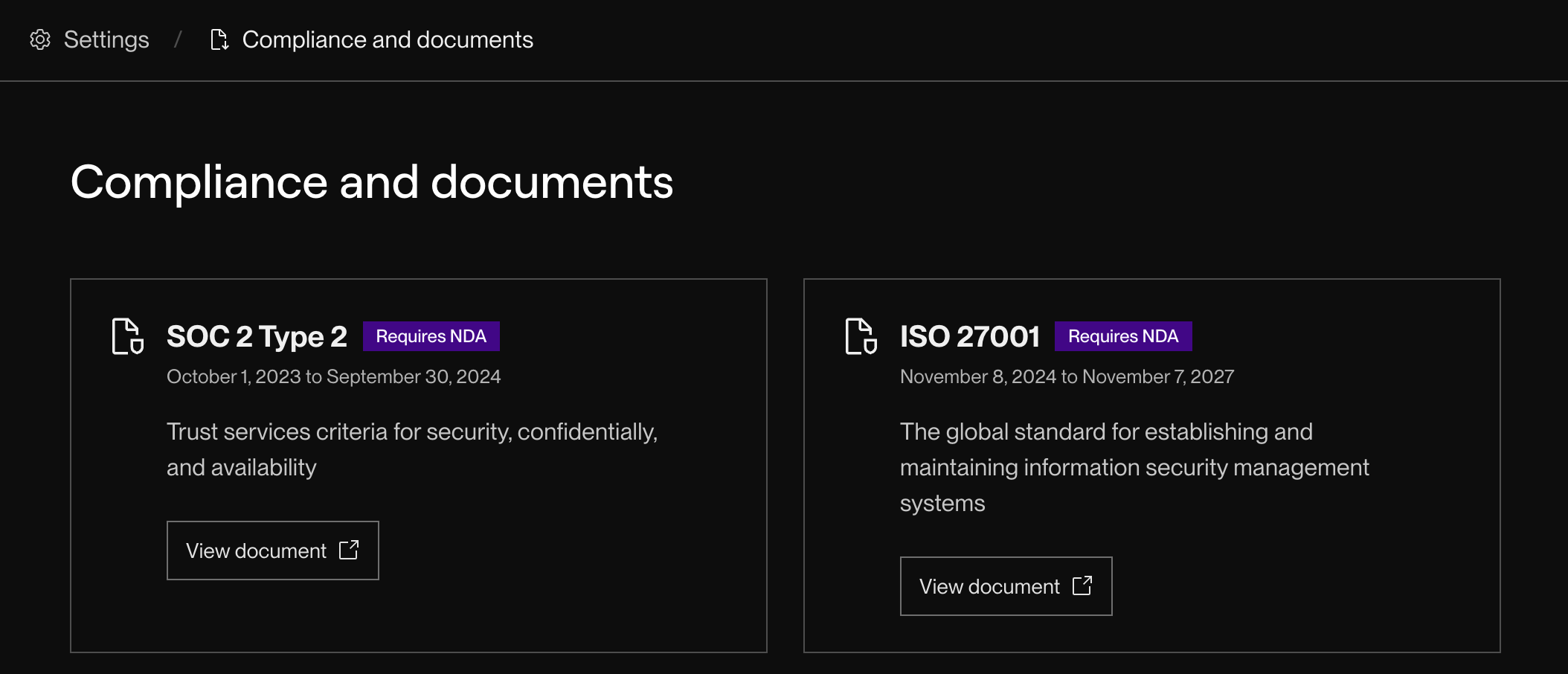Click the SOC 2 Type 2 title
Viewport: 1568px width, 674px height.
click(x=257, y=336)
